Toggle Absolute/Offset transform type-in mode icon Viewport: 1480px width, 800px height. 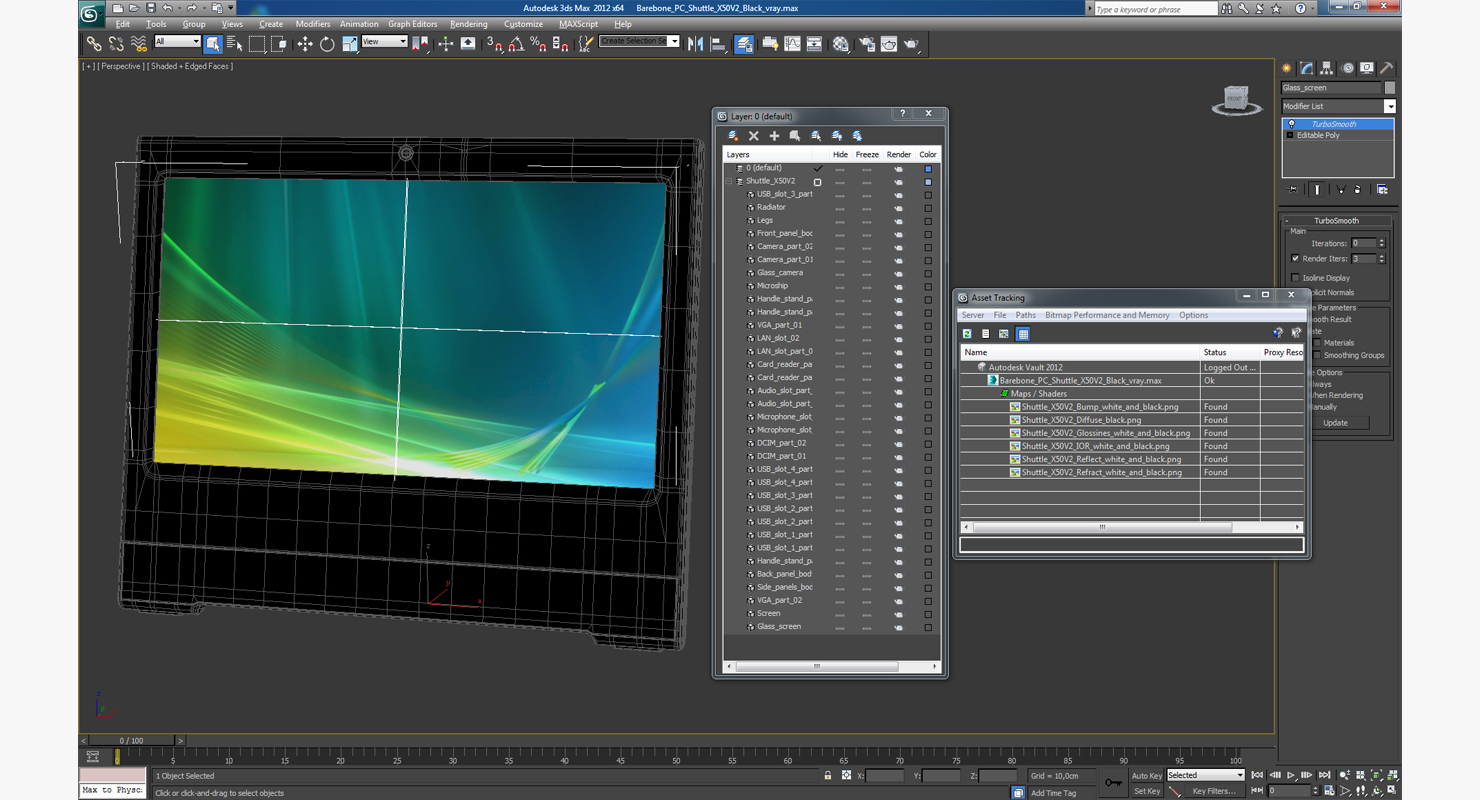(x=846, y=776)
